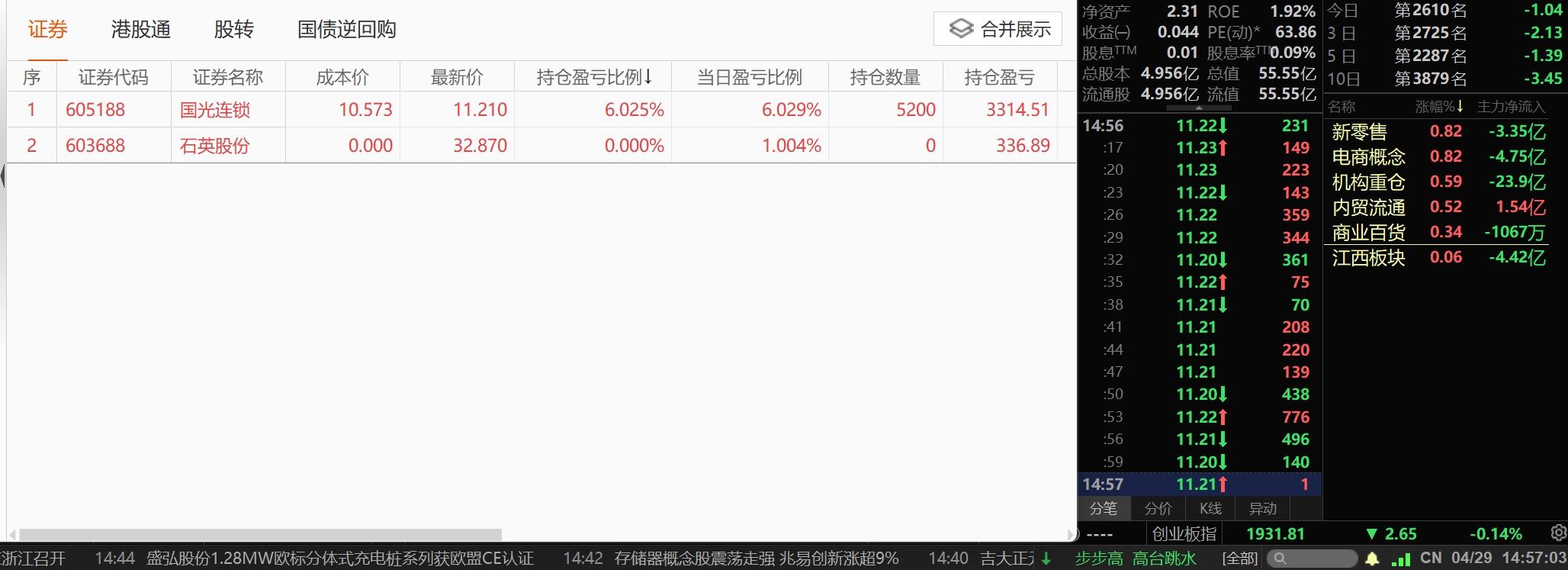Select the 异动 tab

[x=1263, y=508]
